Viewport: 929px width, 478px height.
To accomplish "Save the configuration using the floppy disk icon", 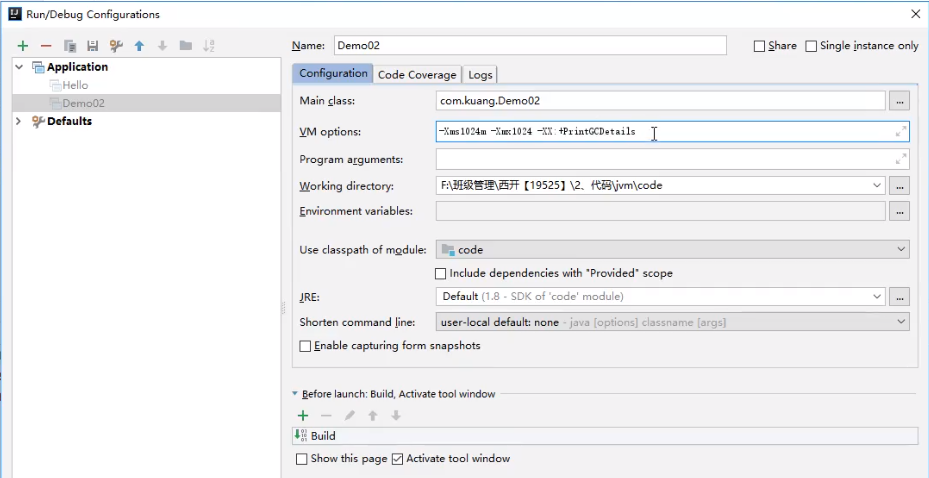I will (92, 46).
